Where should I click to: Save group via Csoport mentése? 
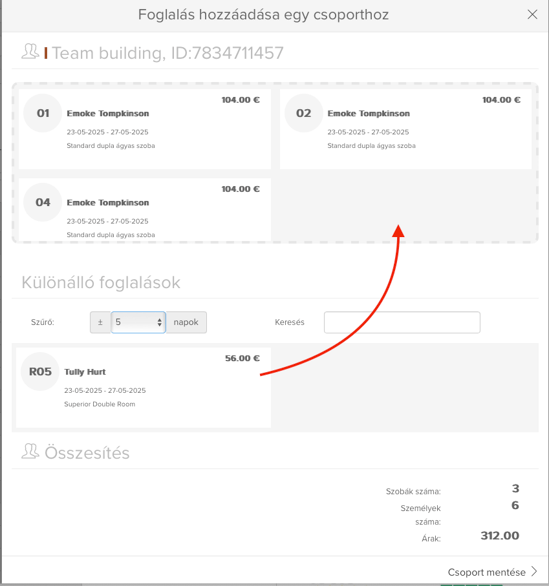tap(487, 572)
